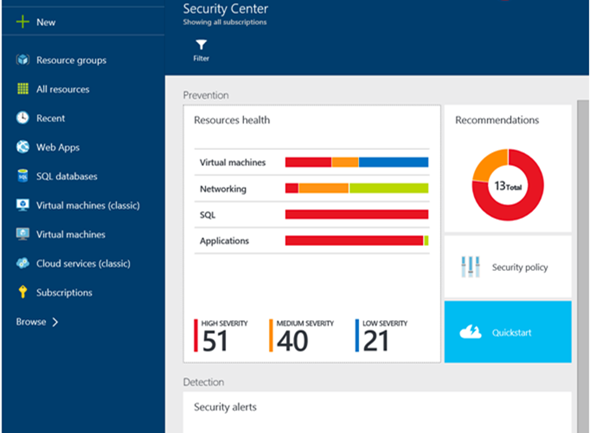Click the Subscriptions key icon
The width and height of the screenshot is (590, 433).
tap(23, 292)
